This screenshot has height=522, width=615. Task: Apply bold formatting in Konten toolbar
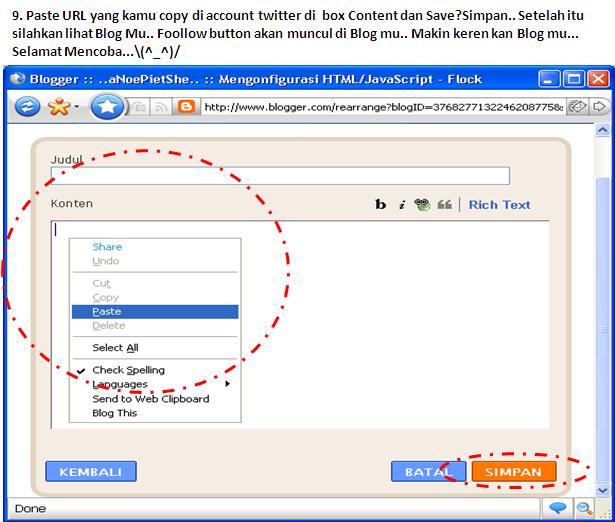tap(380, 204)
